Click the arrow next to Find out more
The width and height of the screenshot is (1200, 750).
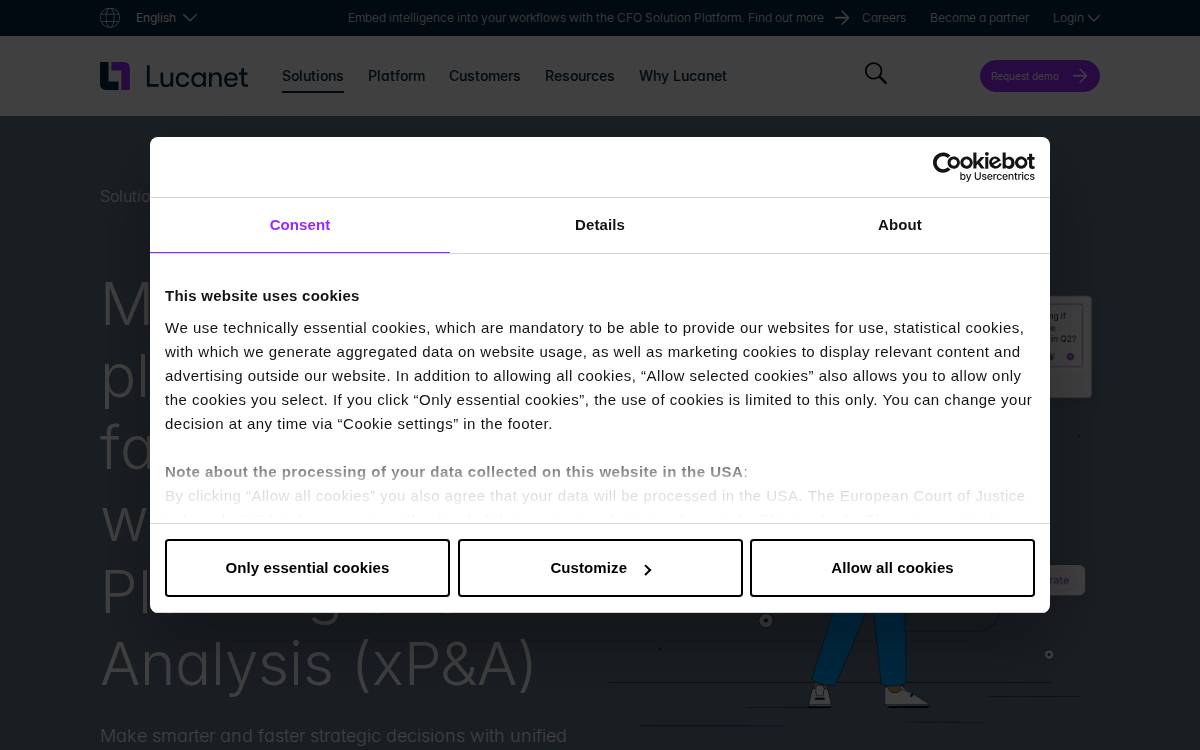[842, 18]
